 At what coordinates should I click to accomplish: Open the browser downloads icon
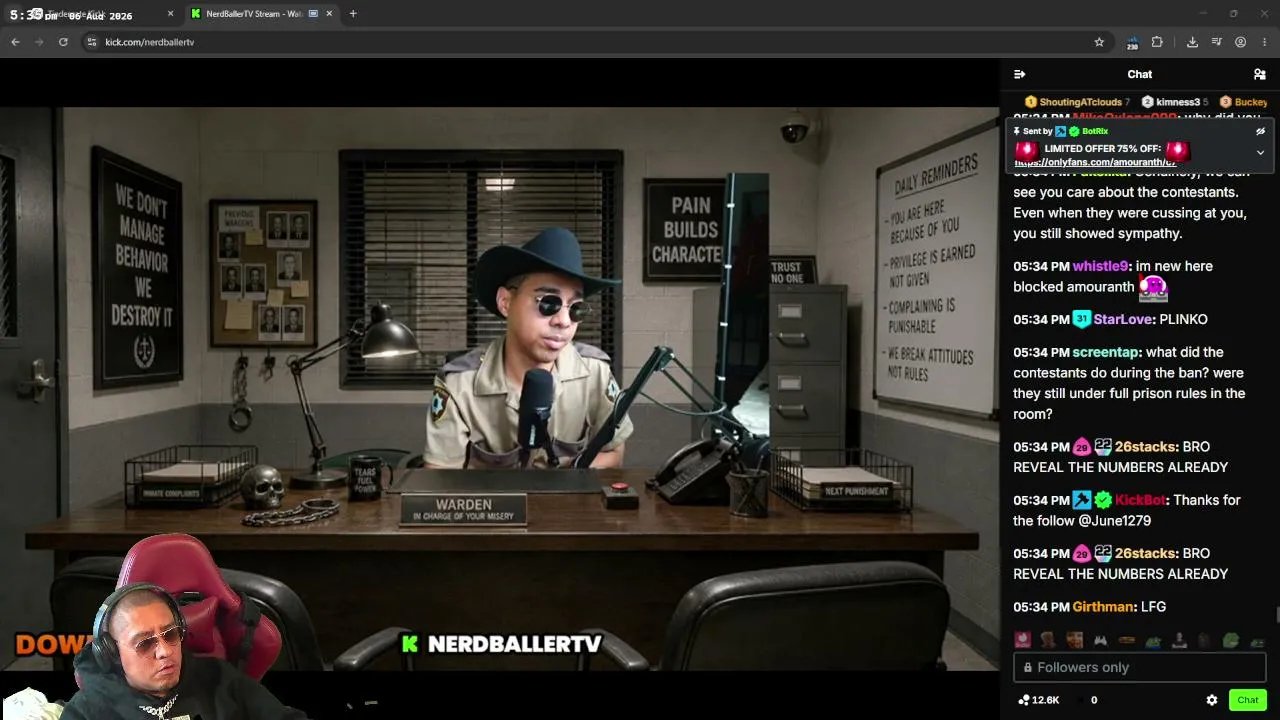pyautogui.click(x=1192, y=42)
